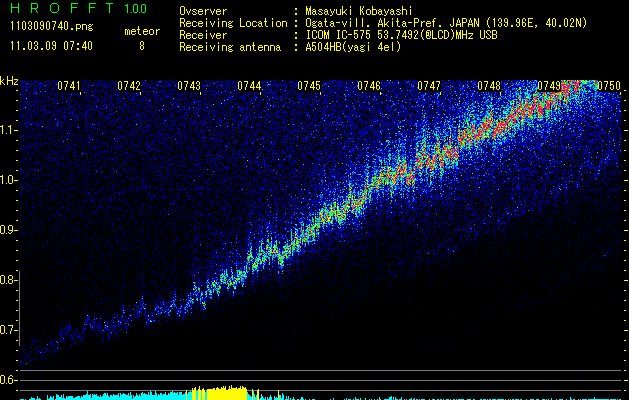Click the date stamp 11.03.09 07:40
Screen dimensions: 629x400
(51, 46)
